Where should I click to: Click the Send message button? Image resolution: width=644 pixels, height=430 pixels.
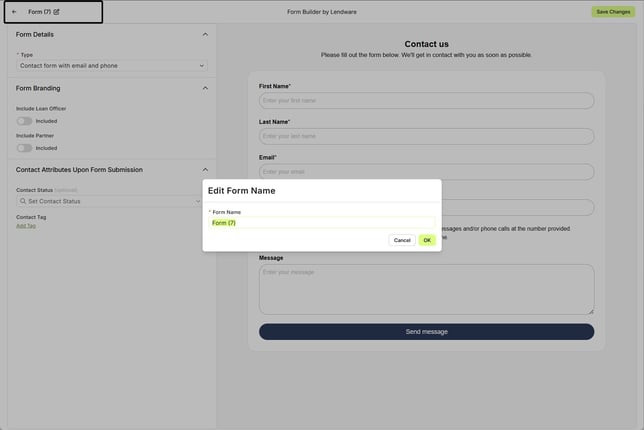(426, 331)
